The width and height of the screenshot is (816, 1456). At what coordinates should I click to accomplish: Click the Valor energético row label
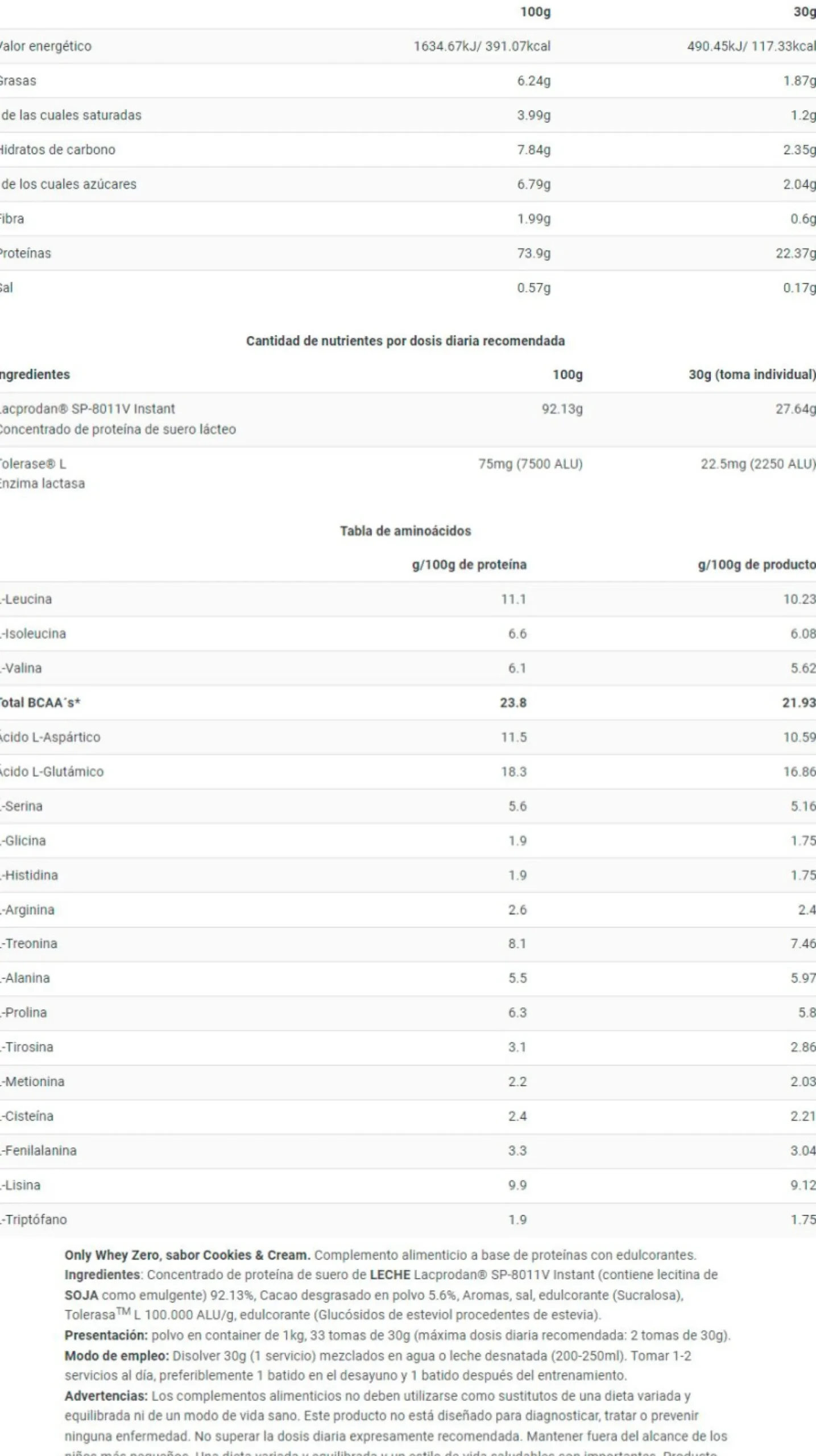tap(45, 46)
